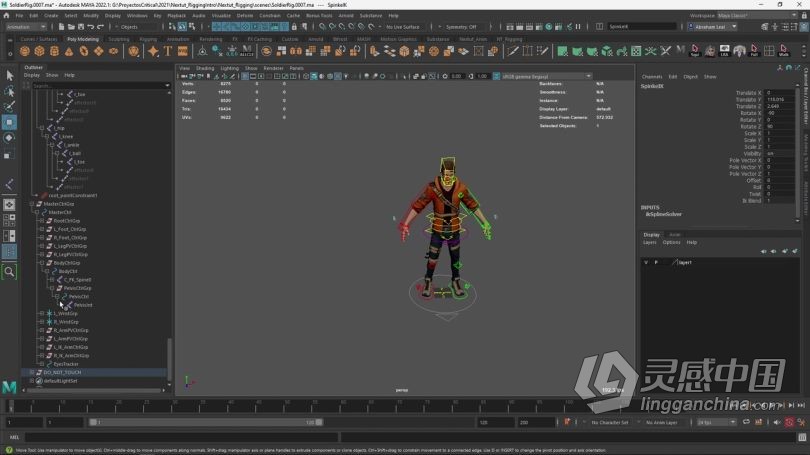The image size is (810, 455).
Task: Click the ikSplineSolver input node
Action: coord(664,214)
